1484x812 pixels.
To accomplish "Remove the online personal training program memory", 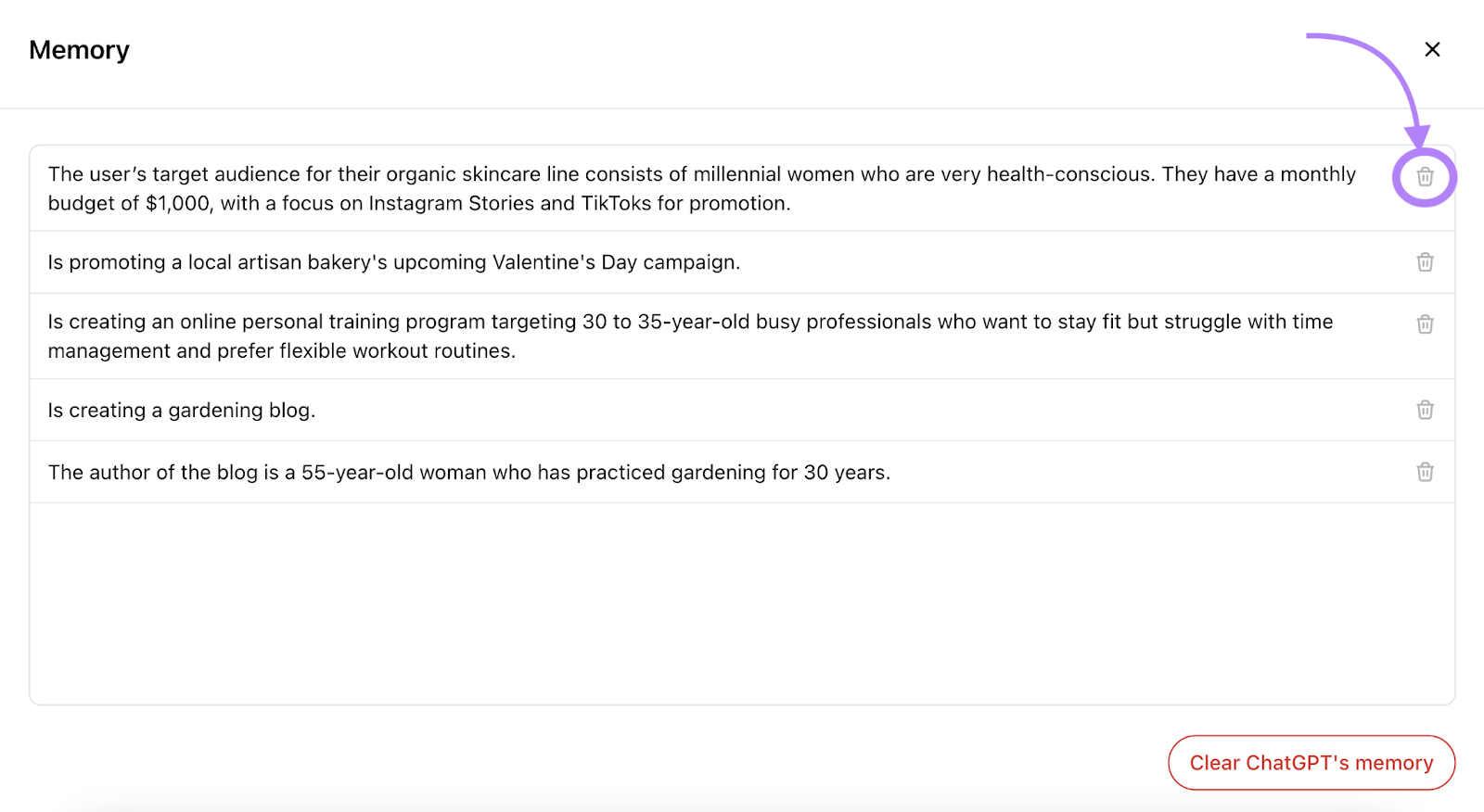I will tap(1425, 324).
